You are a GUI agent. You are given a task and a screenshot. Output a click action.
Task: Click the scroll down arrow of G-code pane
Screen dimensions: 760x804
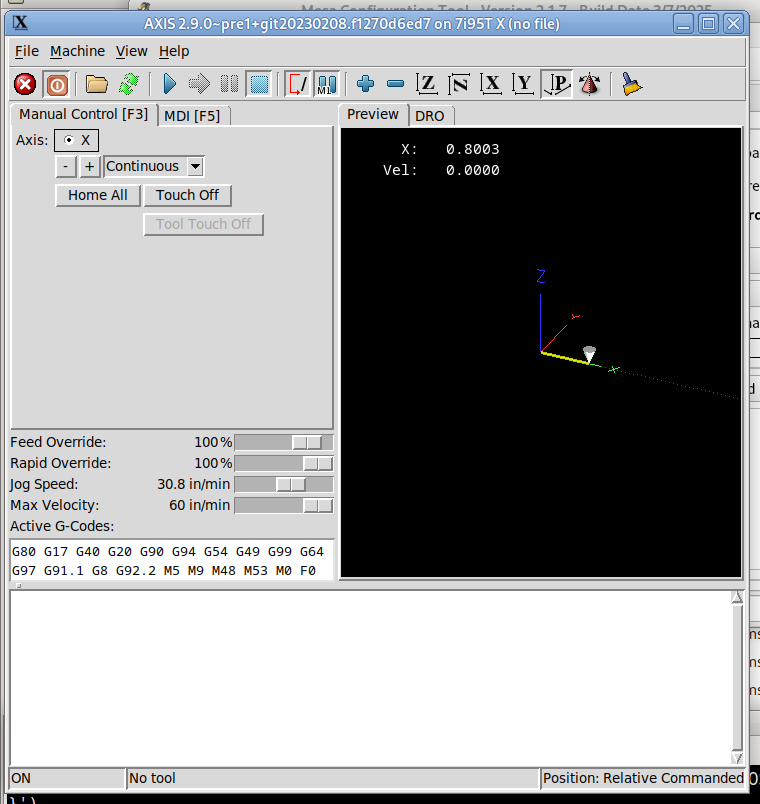click(737, 758)
